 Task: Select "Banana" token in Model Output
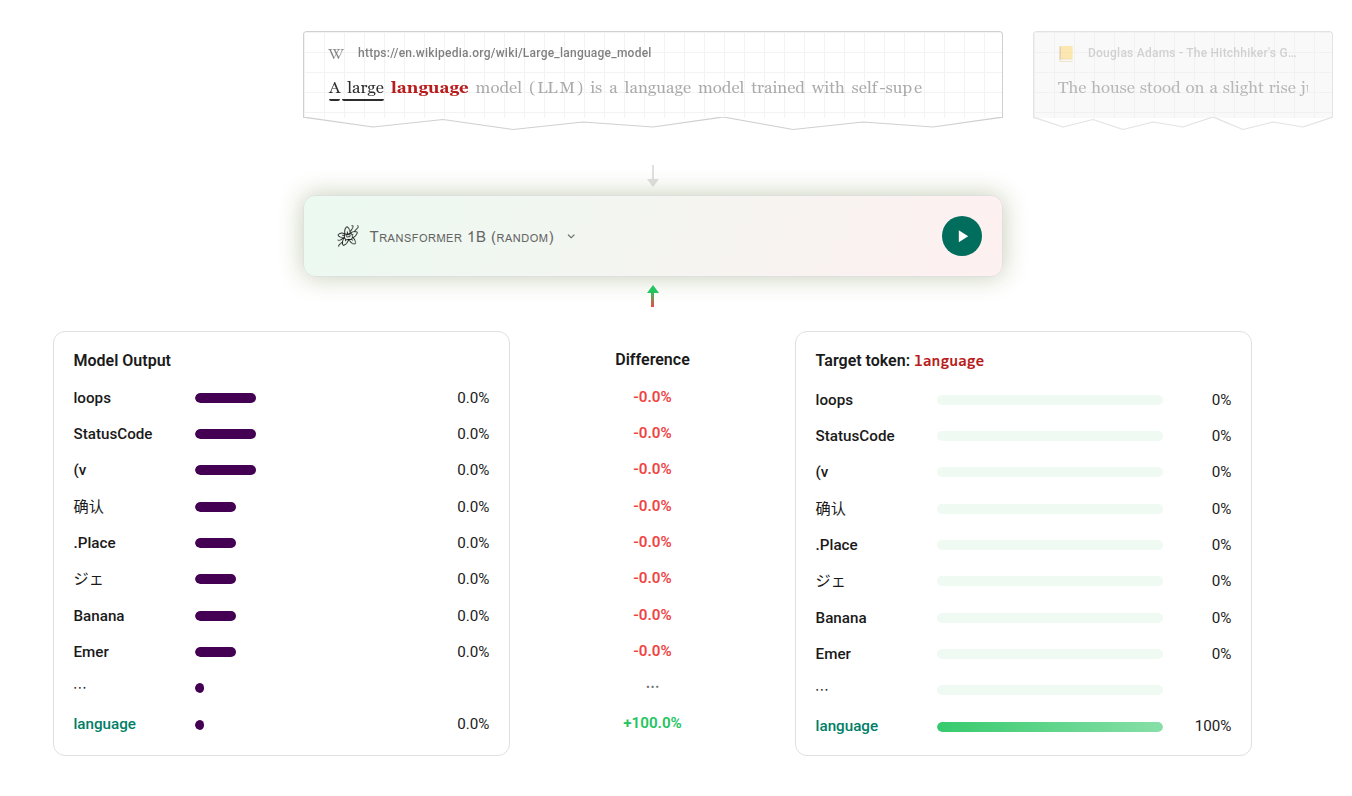(x=99, y=616)
